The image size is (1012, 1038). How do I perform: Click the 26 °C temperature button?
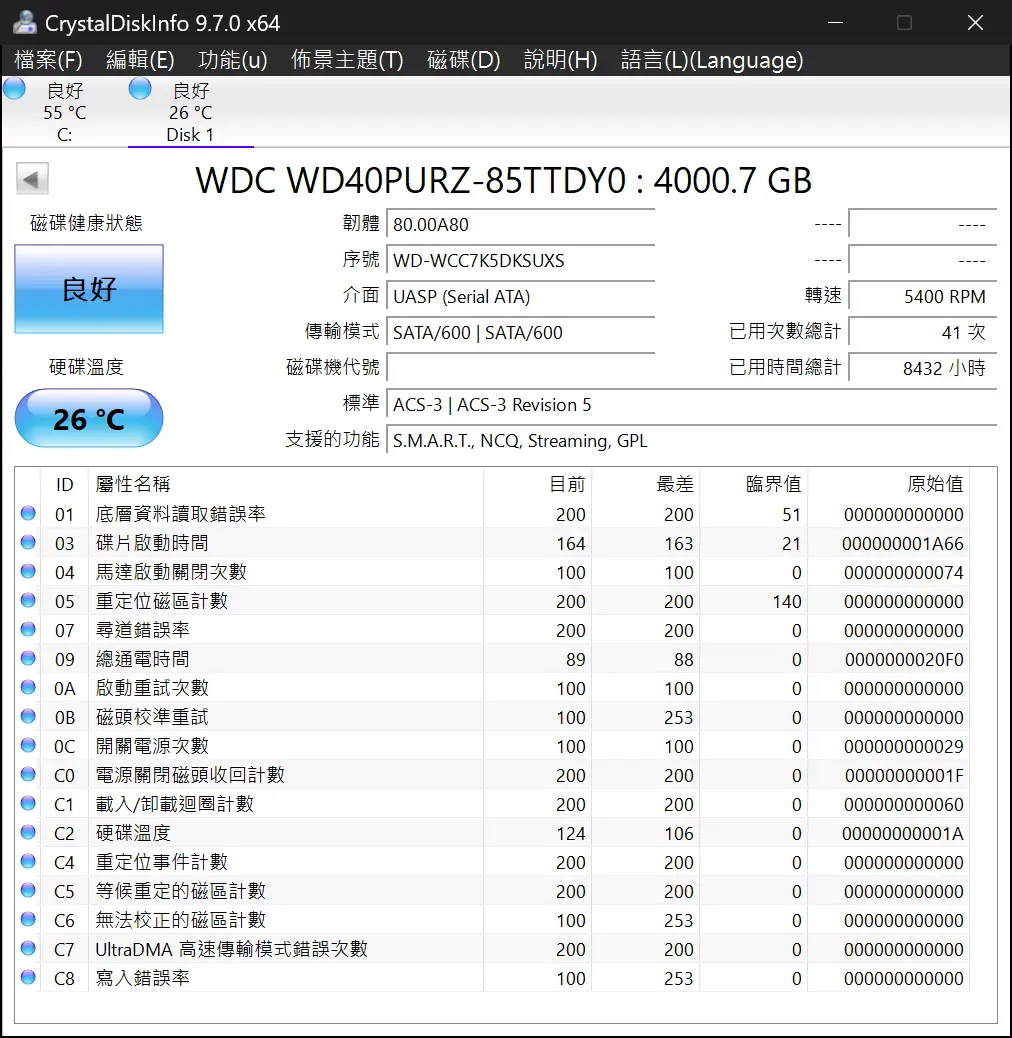click(x=89, y=419)
